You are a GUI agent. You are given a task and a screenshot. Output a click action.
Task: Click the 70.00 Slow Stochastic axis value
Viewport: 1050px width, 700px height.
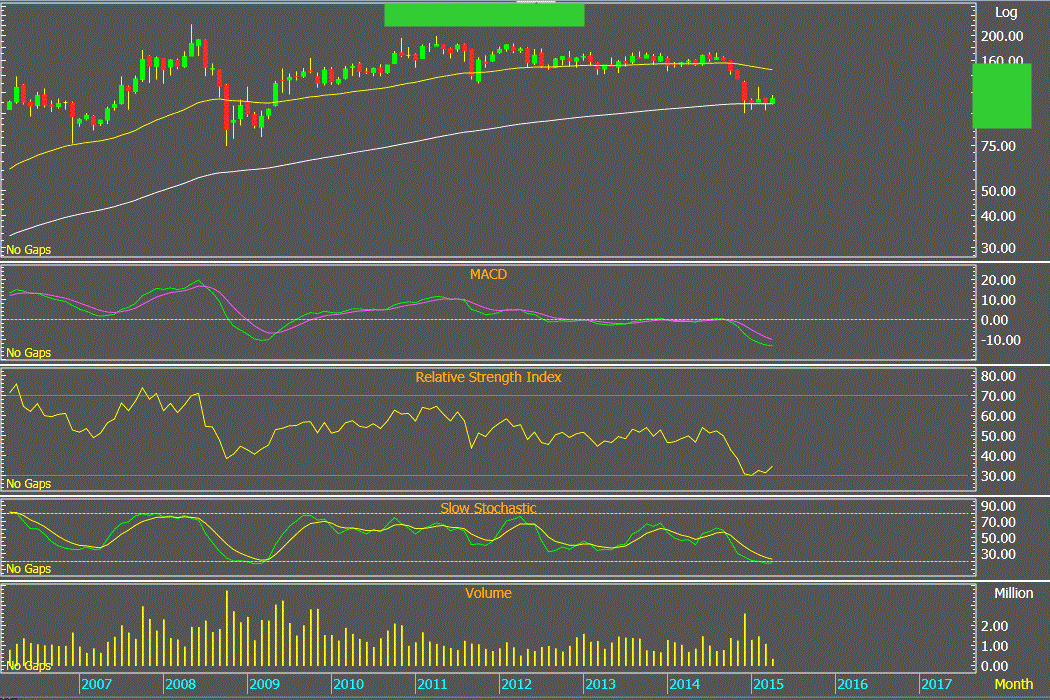tap(998, 522)
